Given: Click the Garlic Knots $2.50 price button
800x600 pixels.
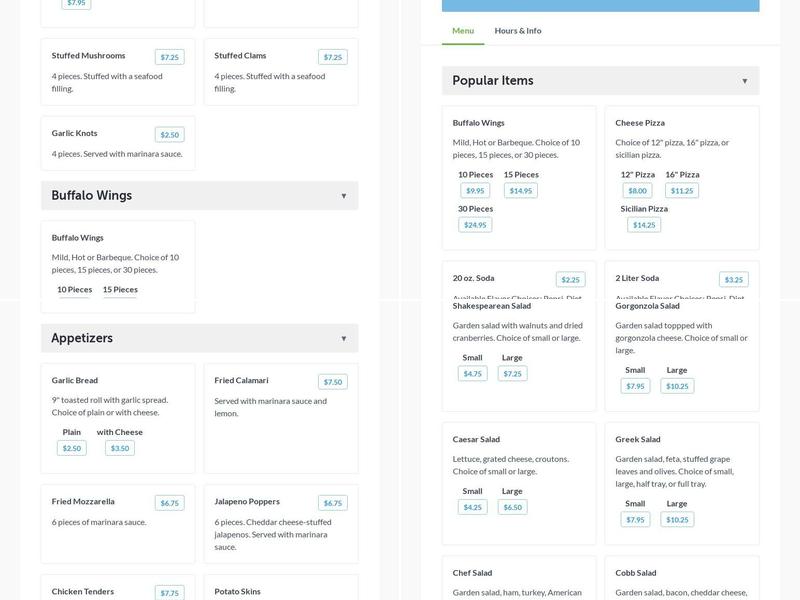Looking at the screenshot, I should click(x=169, y=134).
